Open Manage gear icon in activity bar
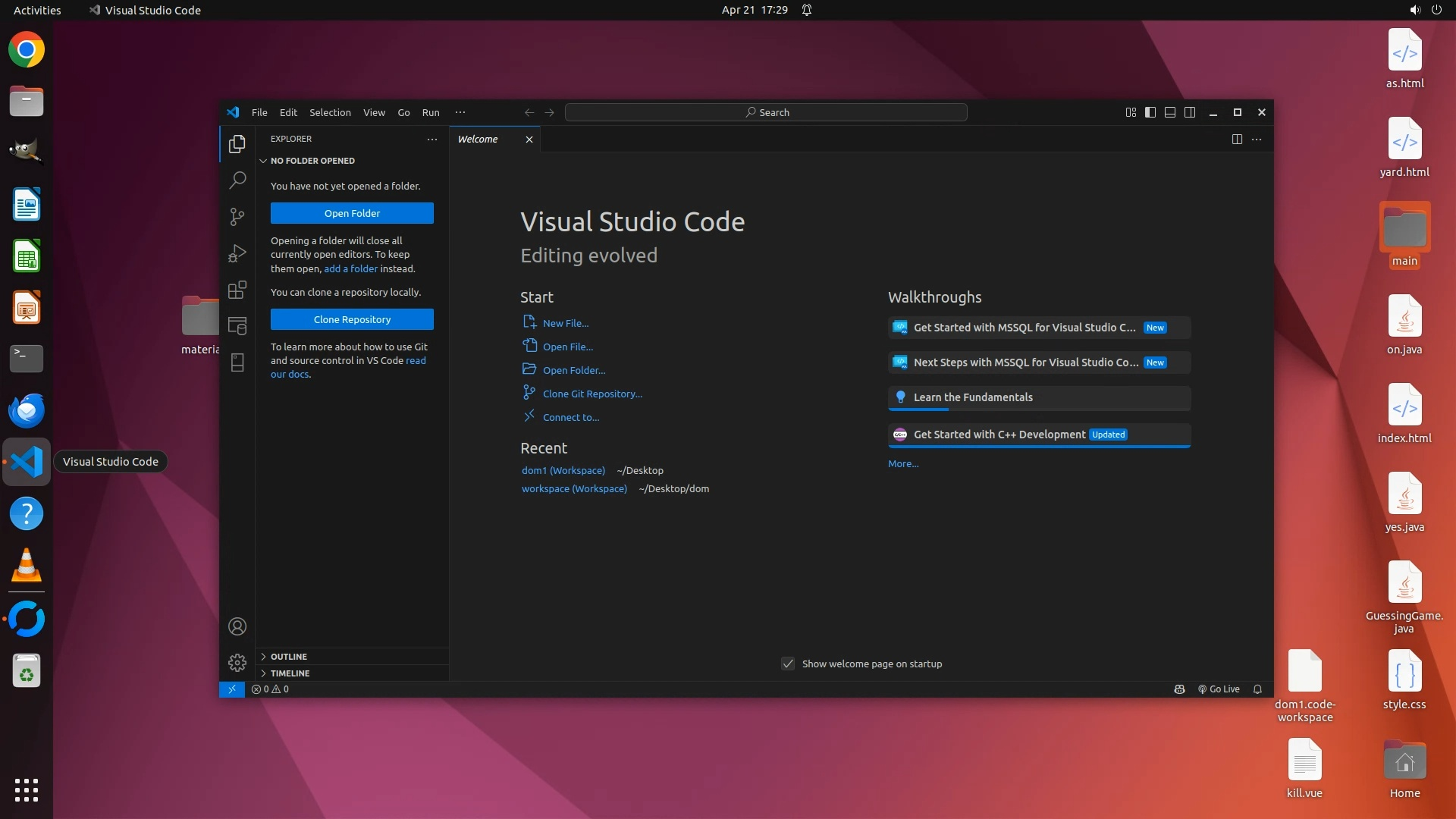Image resolution: width=1456 pixels, height=819 pixels. click(x=237, y=663)
